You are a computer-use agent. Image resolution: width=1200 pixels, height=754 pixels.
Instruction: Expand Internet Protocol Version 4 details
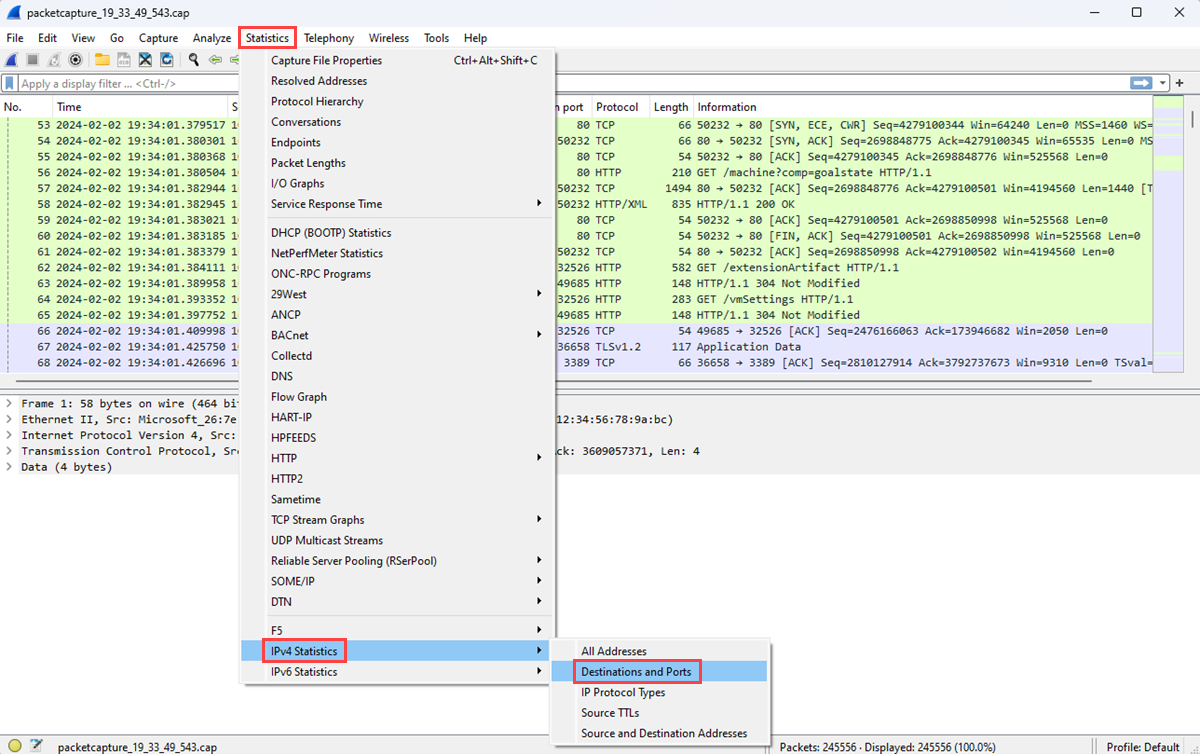(8, 435)
